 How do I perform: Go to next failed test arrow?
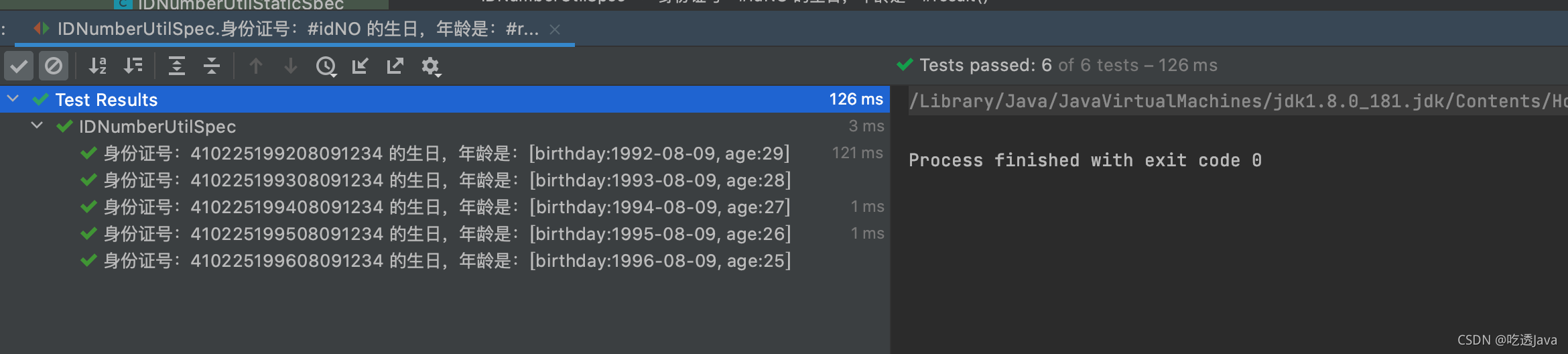[291, 66]
